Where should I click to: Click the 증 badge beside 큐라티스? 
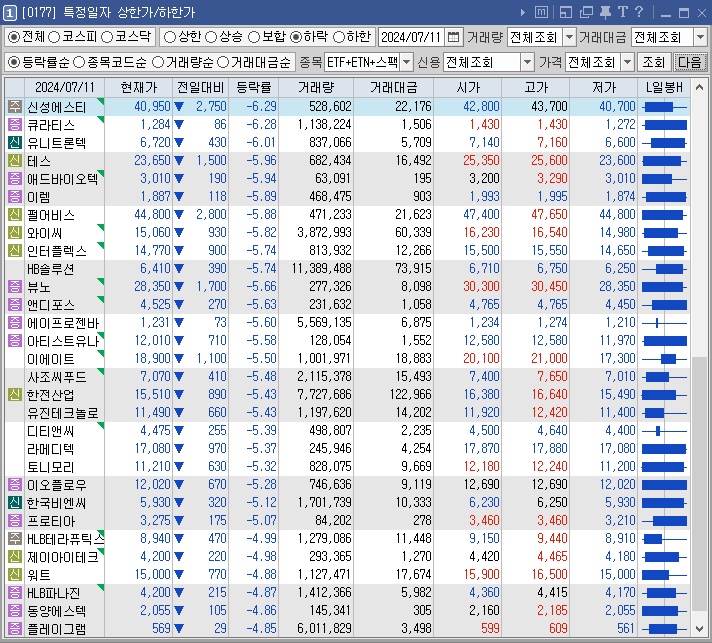coord(15,125)
